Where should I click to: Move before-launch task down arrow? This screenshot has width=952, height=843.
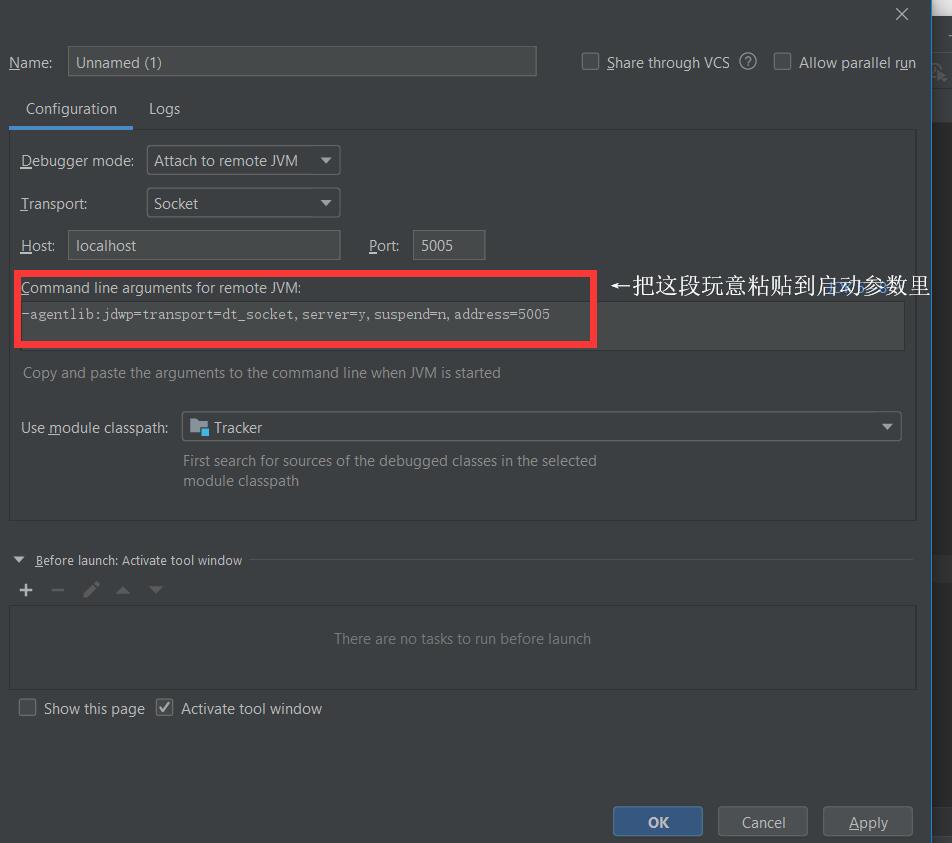pyautogui.click(x=156, y=590)
